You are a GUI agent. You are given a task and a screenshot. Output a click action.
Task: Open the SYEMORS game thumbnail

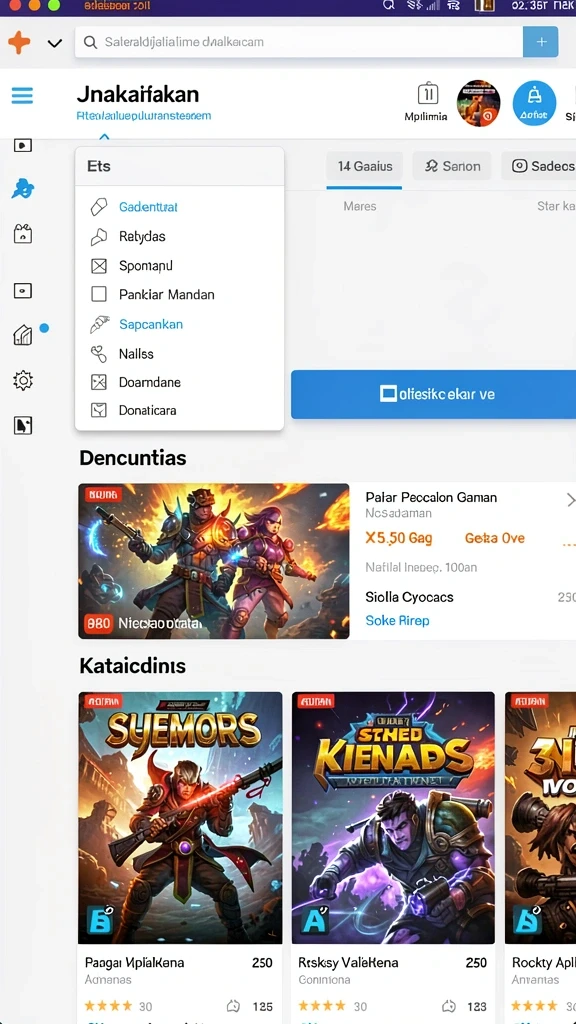(x=180, y=818)
